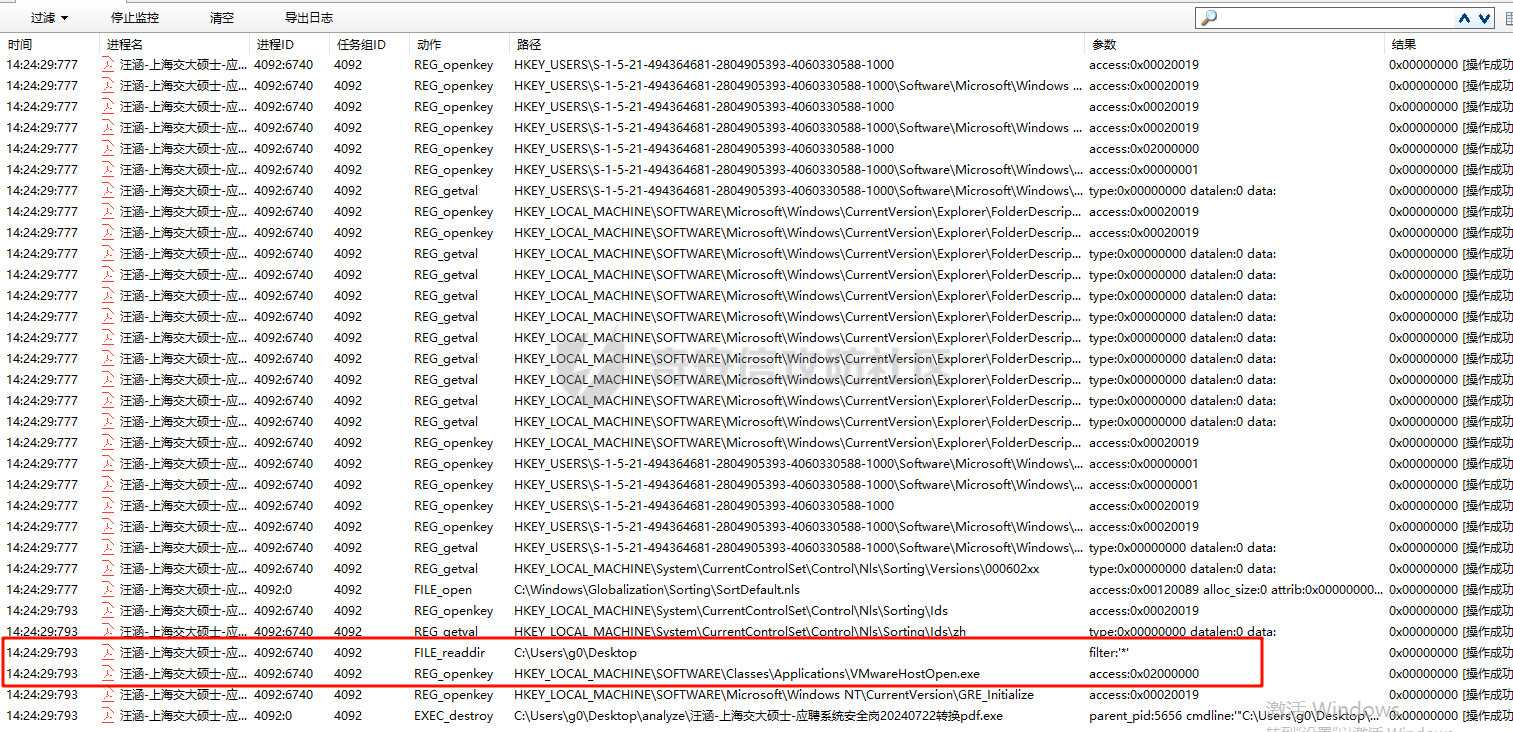Image resolution: width=1513 pixels, height=732 pixels.
Task: Select parameter starting parent_pid:5656
Action: click(1234, 716)
